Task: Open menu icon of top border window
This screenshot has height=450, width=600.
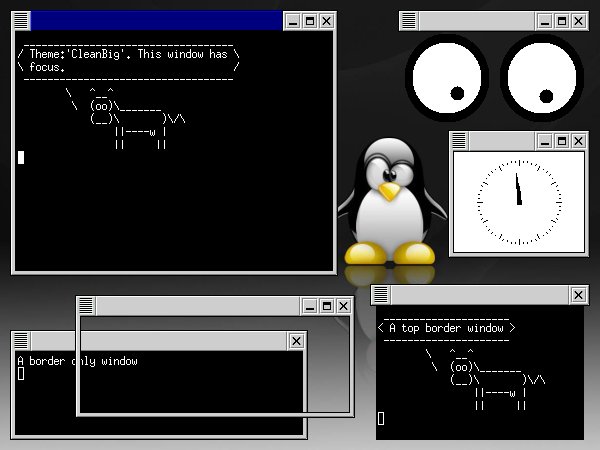Action: pos(381,295)
